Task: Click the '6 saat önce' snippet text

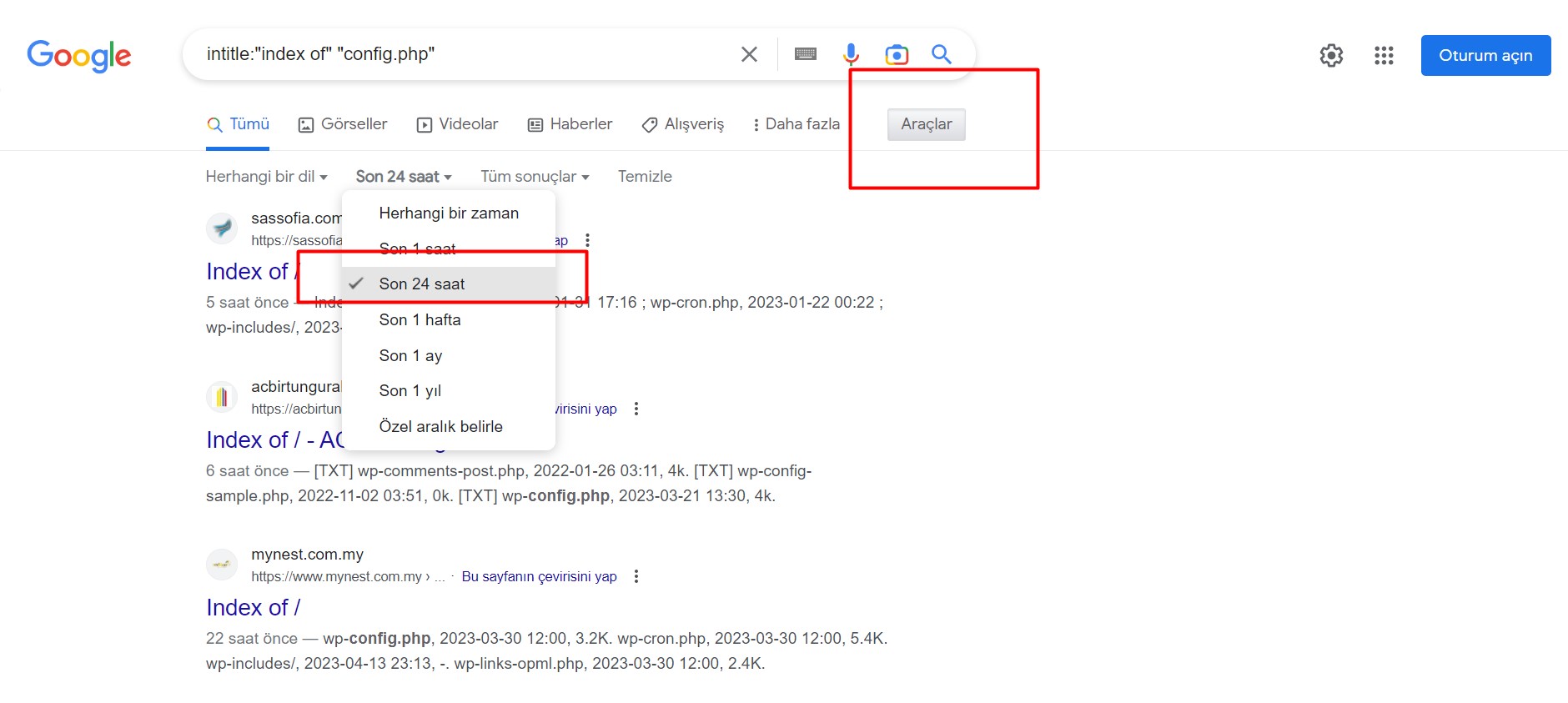Action: pos(247,471)
